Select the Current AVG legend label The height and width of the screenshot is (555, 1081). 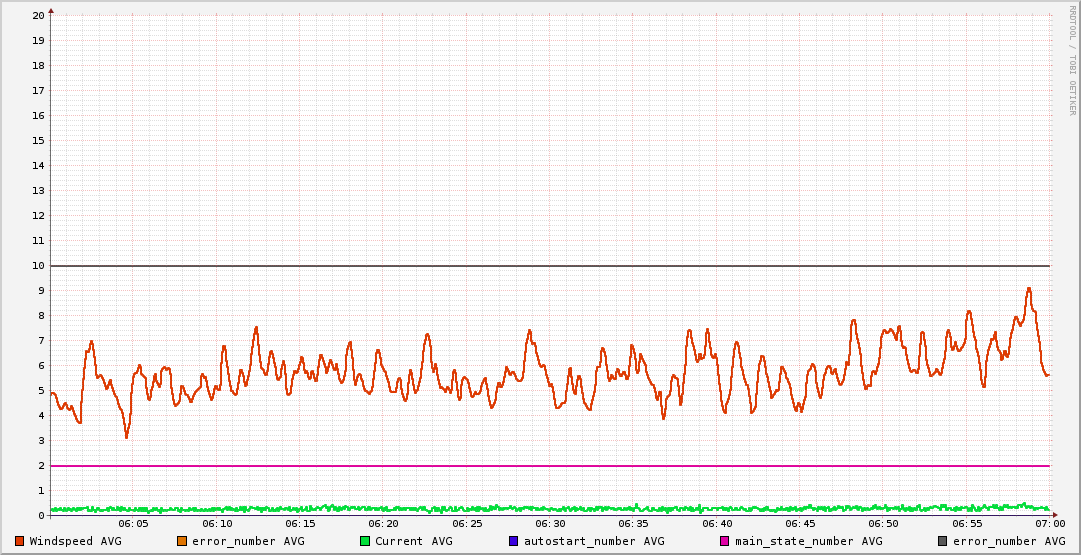413,541
